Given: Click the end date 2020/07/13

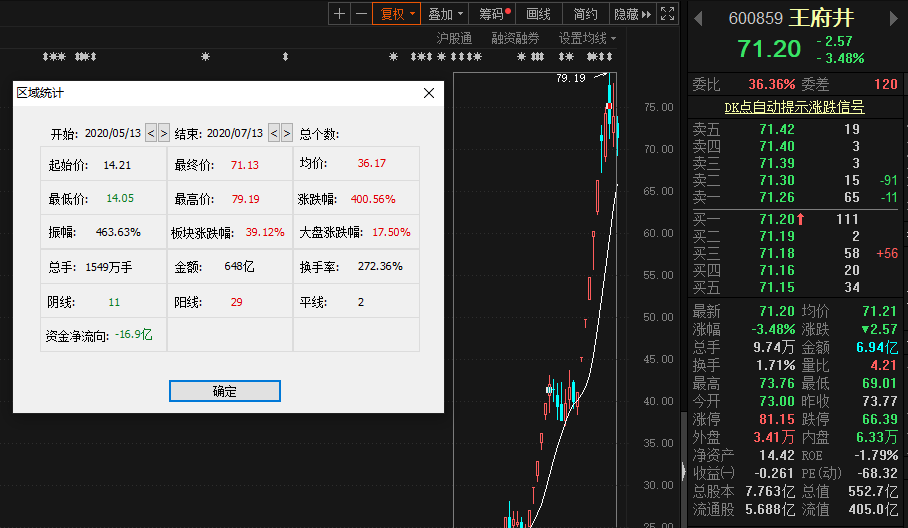Looking at the screenshot, I should (235, 133).
